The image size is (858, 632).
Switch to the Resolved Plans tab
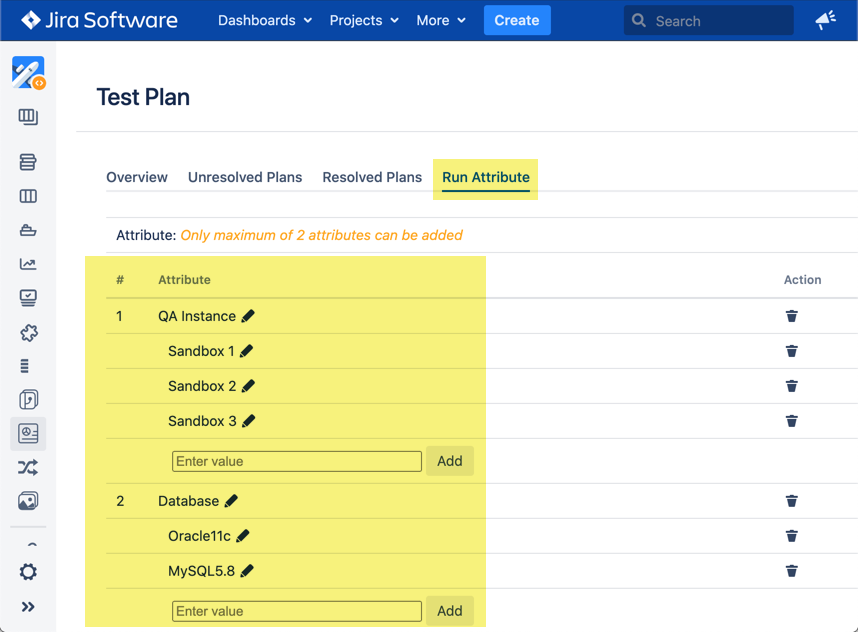tap(372, 177)
